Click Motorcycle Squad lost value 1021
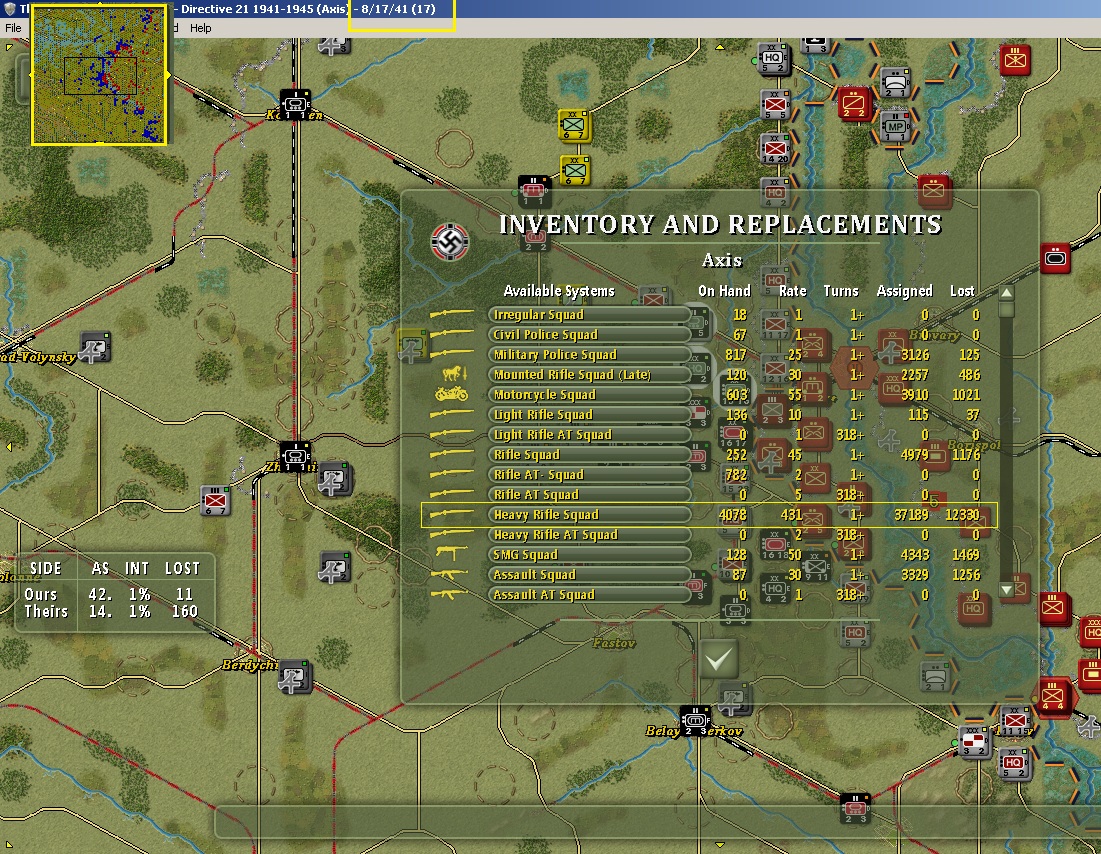Image resolution: width=1101 pixels, height=854 pixels. coord(966,395)
